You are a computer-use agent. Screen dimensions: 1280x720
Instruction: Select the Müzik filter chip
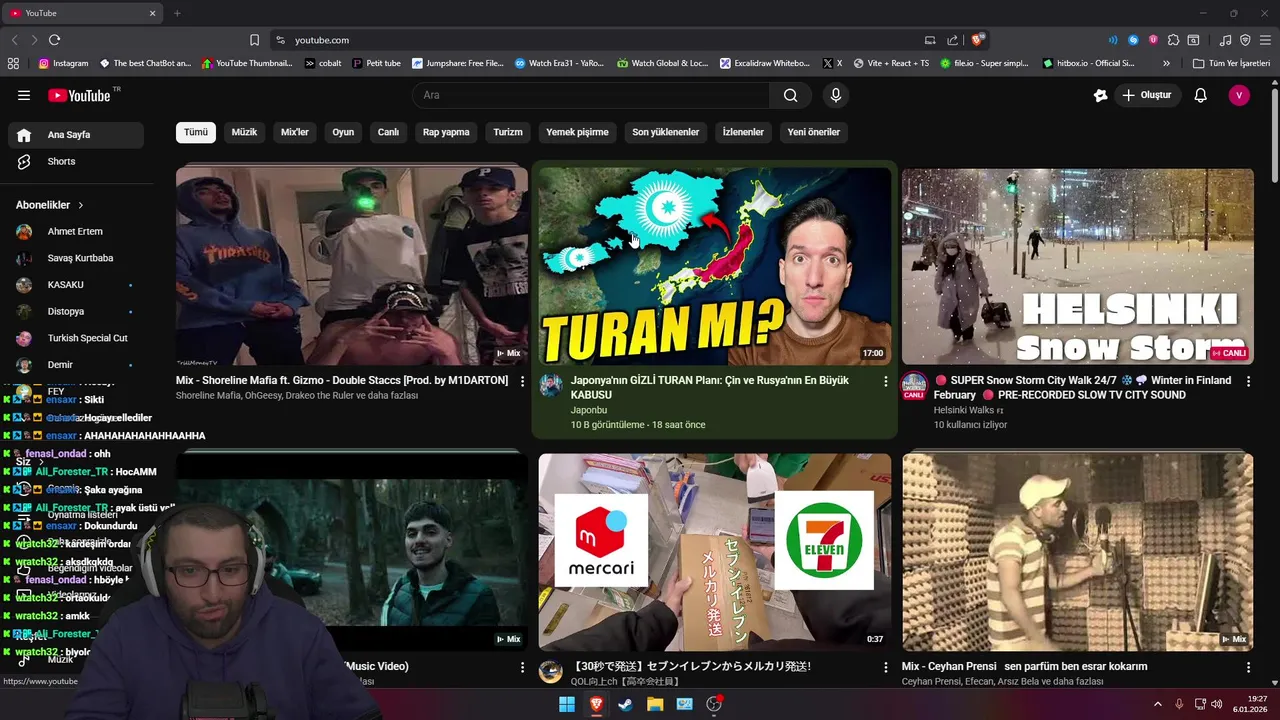(x=244, y=132)
